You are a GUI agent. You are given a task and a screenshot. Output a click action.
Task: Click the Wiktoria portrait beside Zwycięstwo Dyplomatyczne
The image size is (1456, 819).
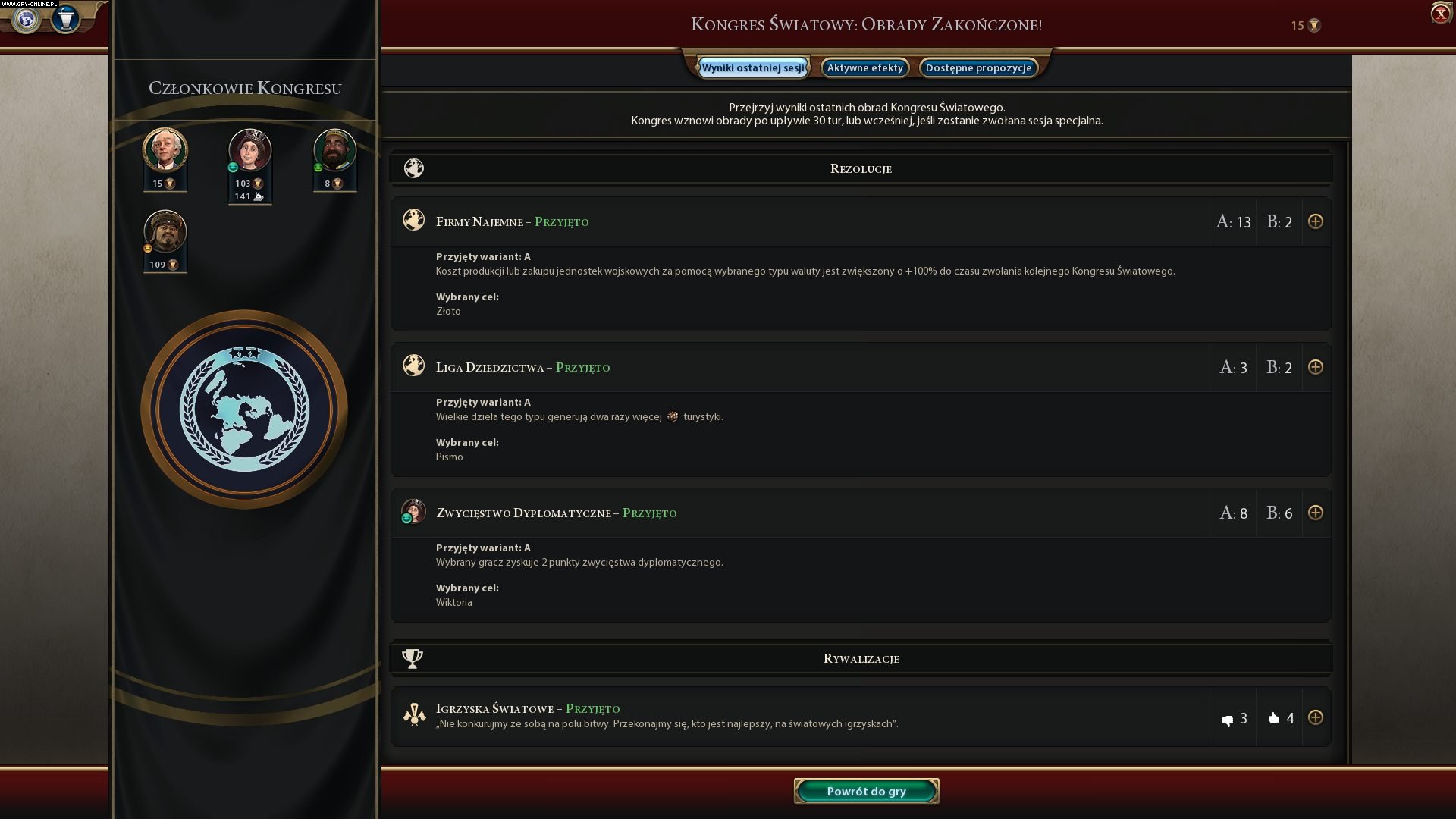[413, 512]
